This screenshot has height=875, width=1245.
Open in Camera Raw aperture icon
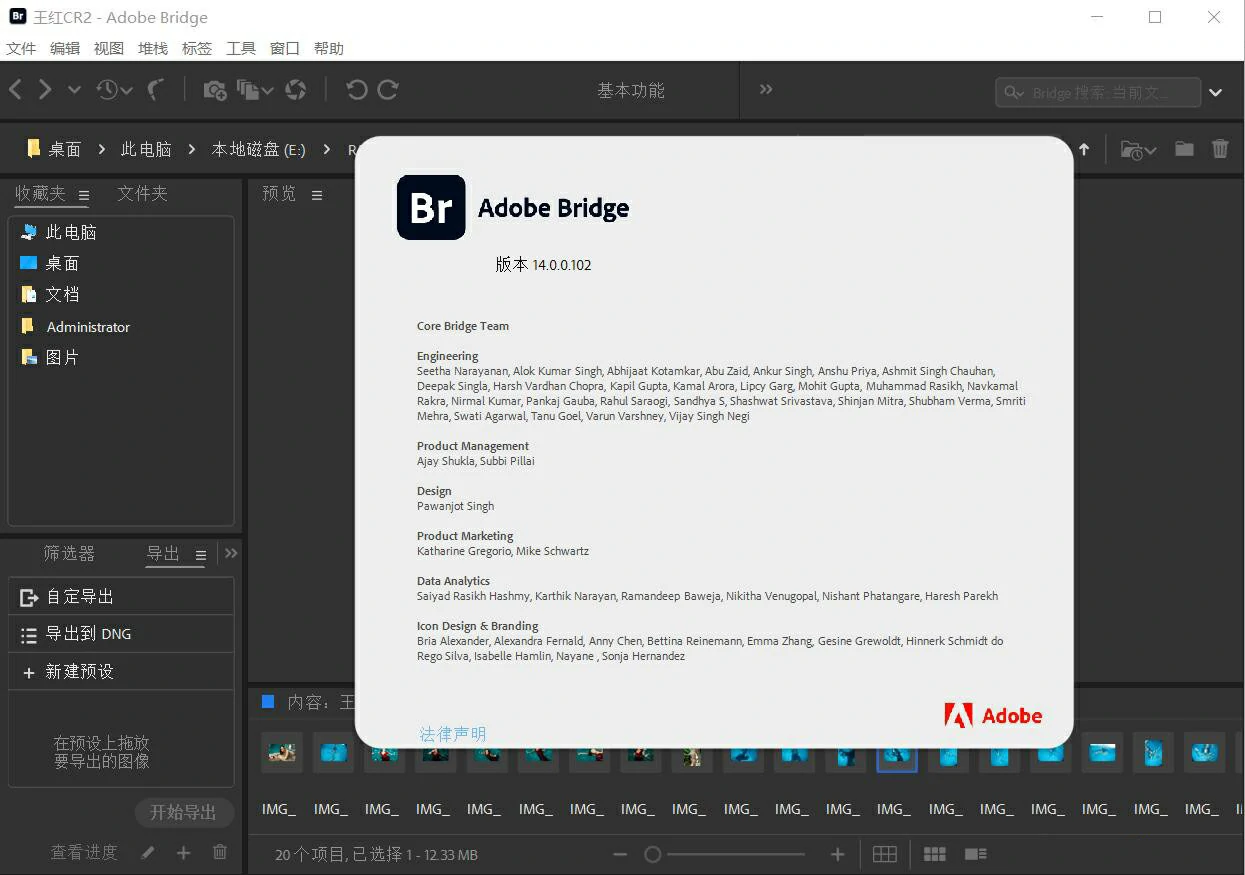coord(296,90)
